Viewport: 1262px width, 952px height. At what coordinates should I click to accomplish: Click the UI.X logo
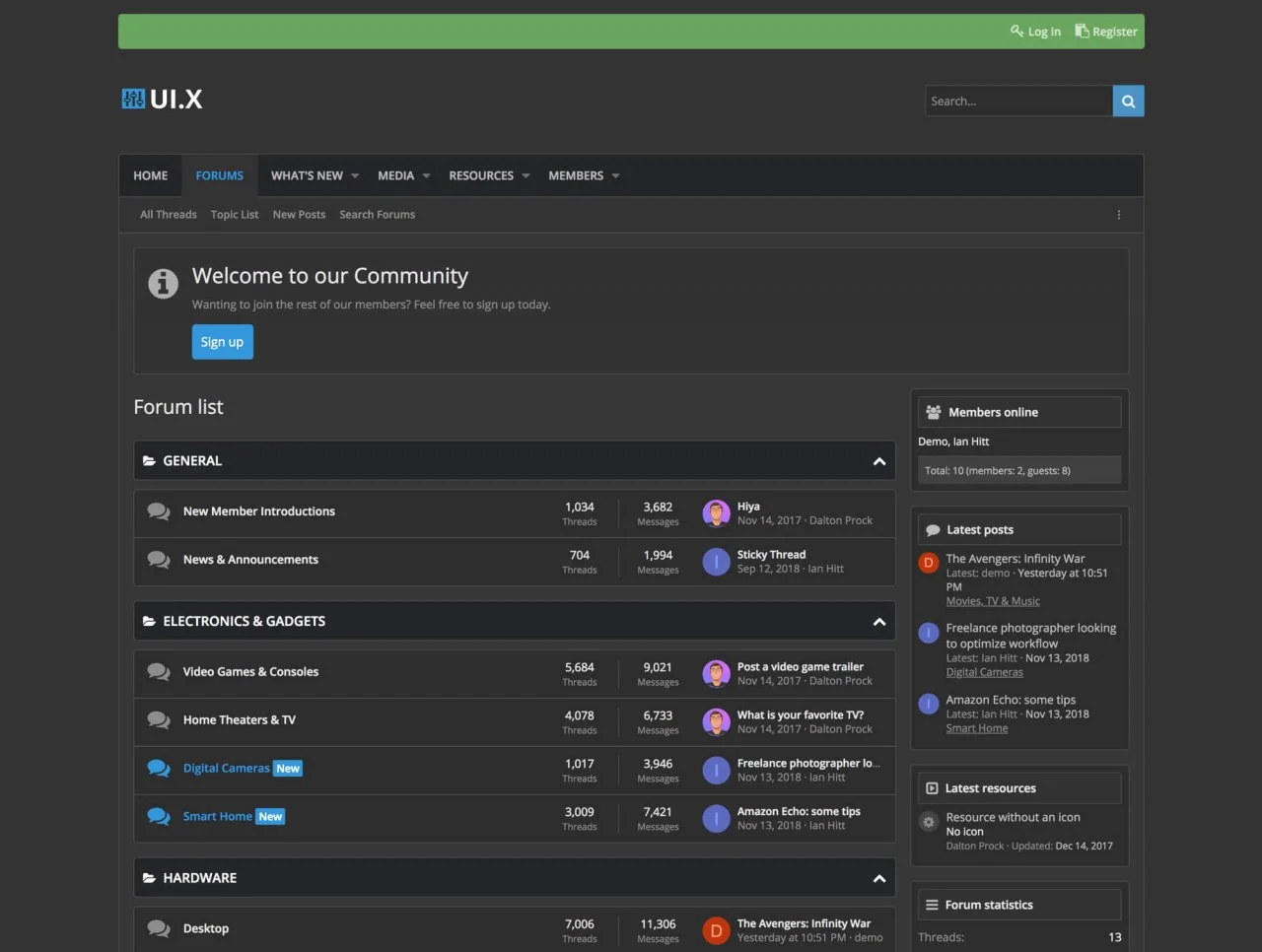[163, 99]
